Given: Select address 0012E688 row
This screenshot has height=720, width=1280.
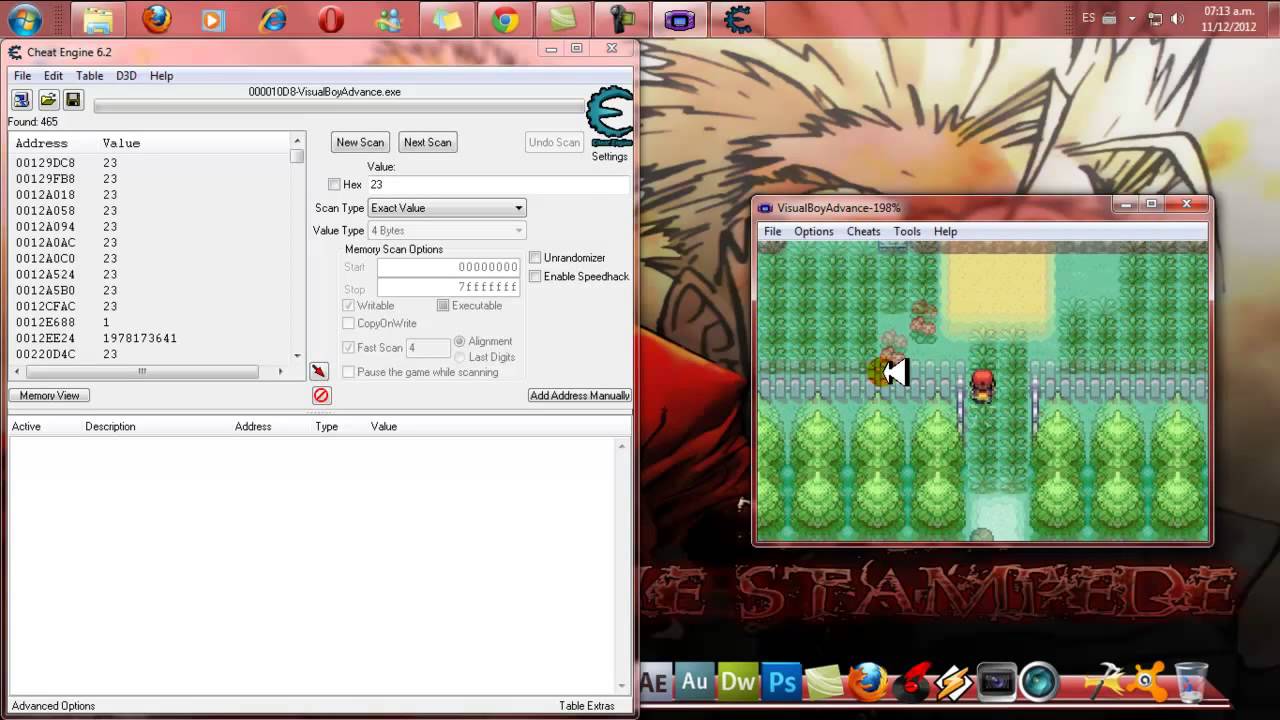Looking at the screenshot, I should click(150, 323).
